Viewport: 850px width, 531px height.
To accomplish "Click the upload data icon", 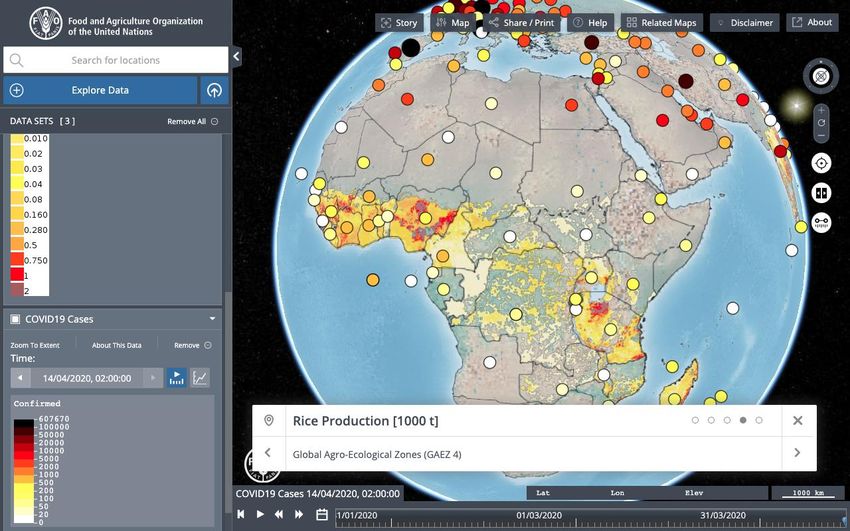I will pyautogui.click(x=215, y=90).
